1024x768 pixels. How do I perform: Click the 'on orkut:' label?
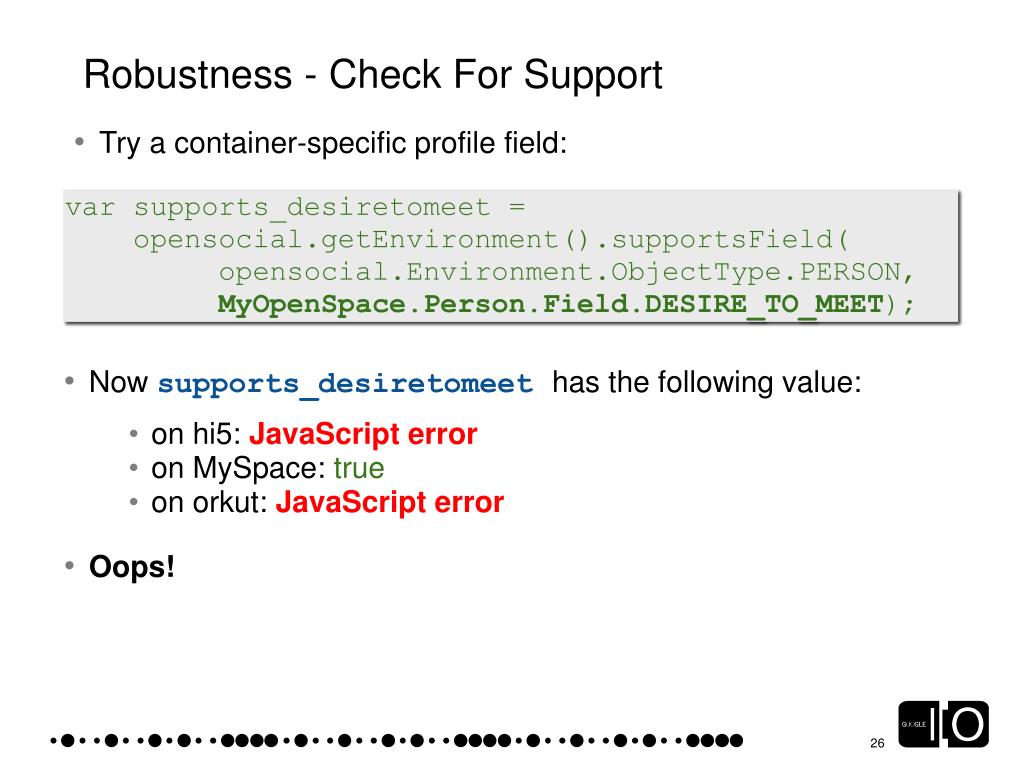210,503
